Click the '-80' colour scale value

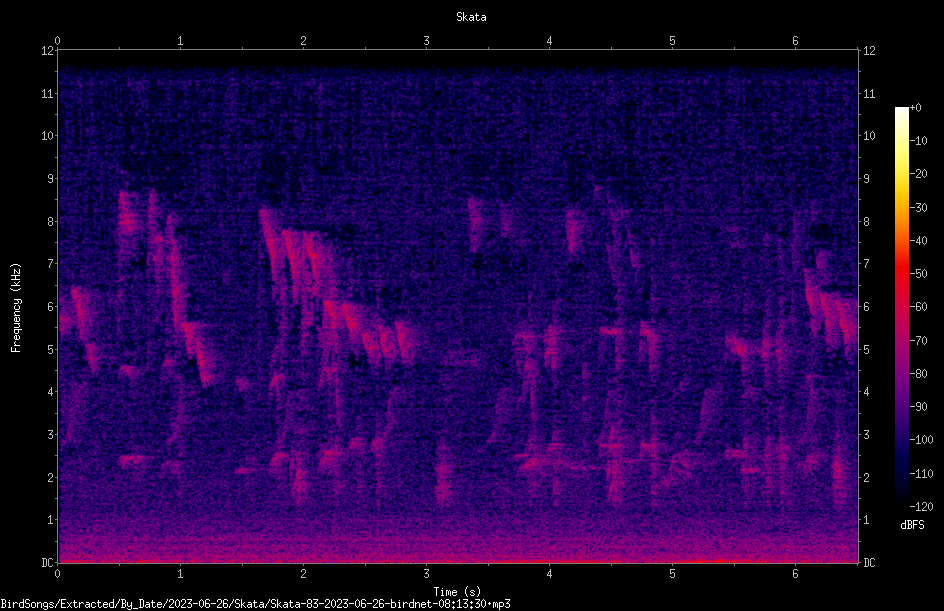(x=918, y=374)
